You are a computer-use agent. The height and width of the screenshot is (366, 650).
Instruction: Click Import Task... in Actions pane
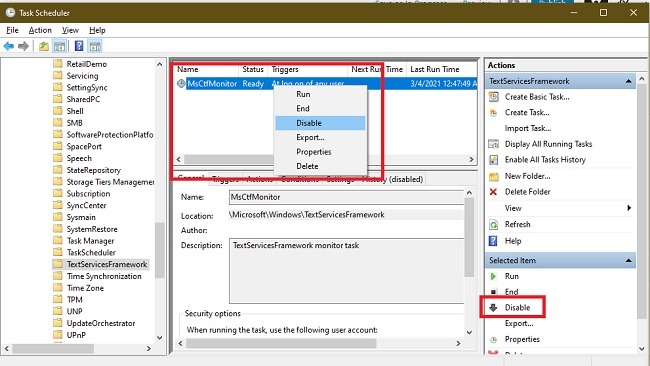[528, 128]
